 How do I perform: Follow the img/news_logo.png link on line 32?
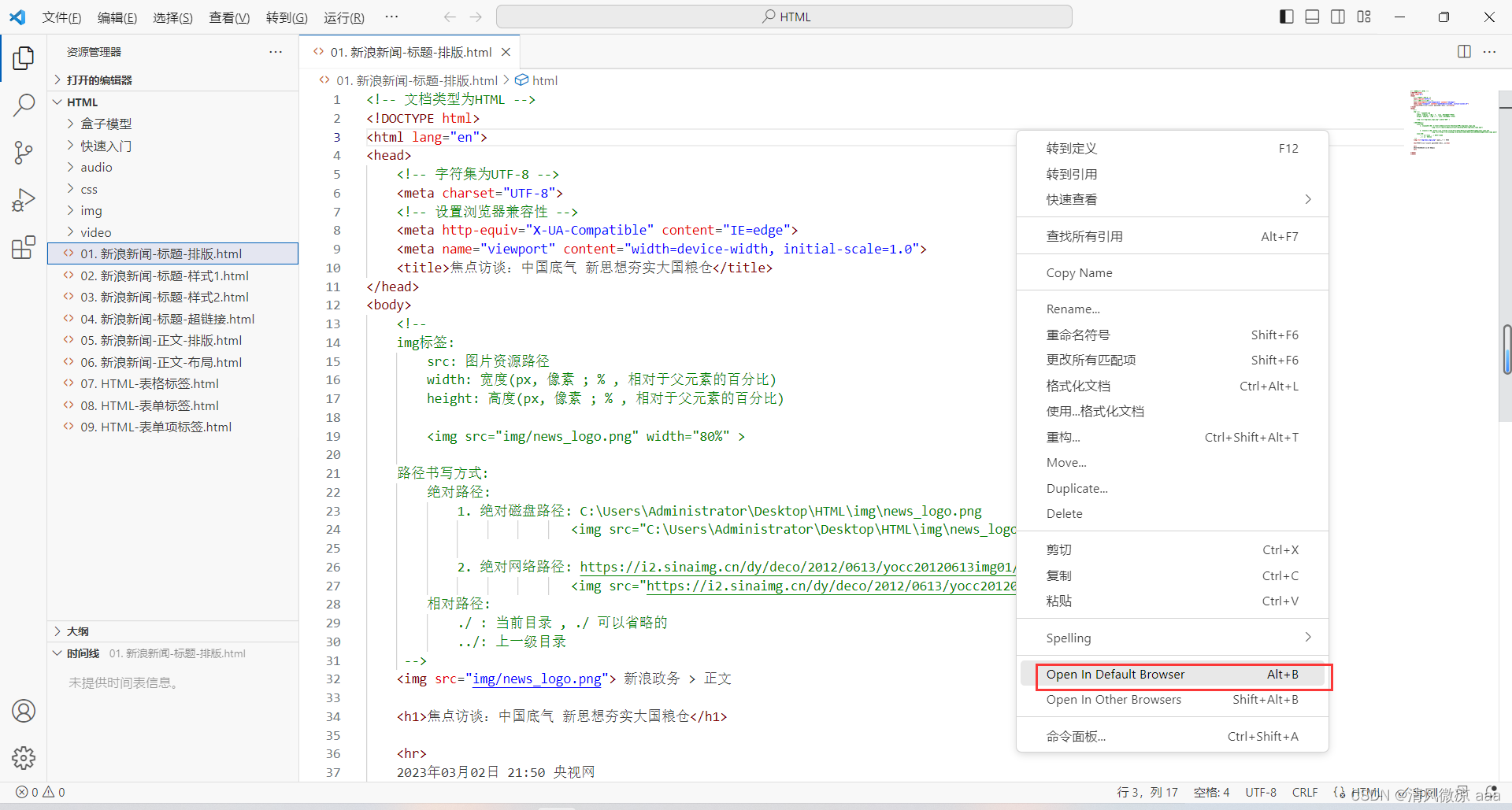coord(536,679)
